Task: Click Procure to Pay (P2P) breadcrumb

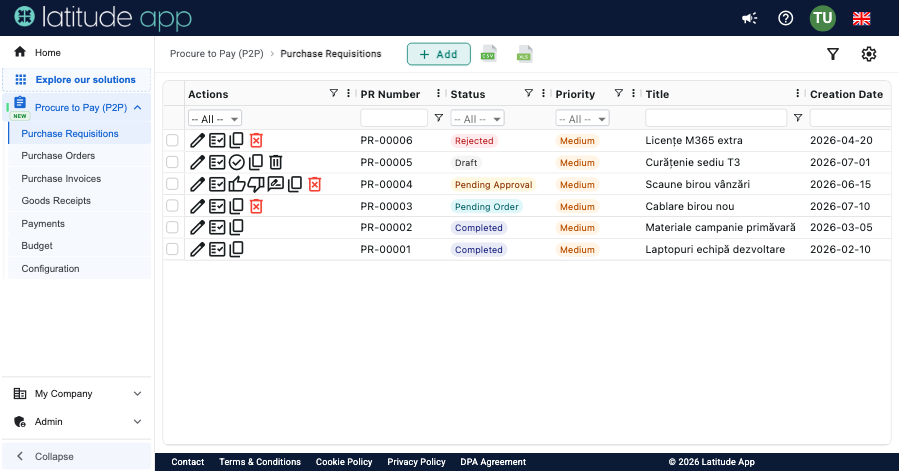Action: click(x=217, y=53)
